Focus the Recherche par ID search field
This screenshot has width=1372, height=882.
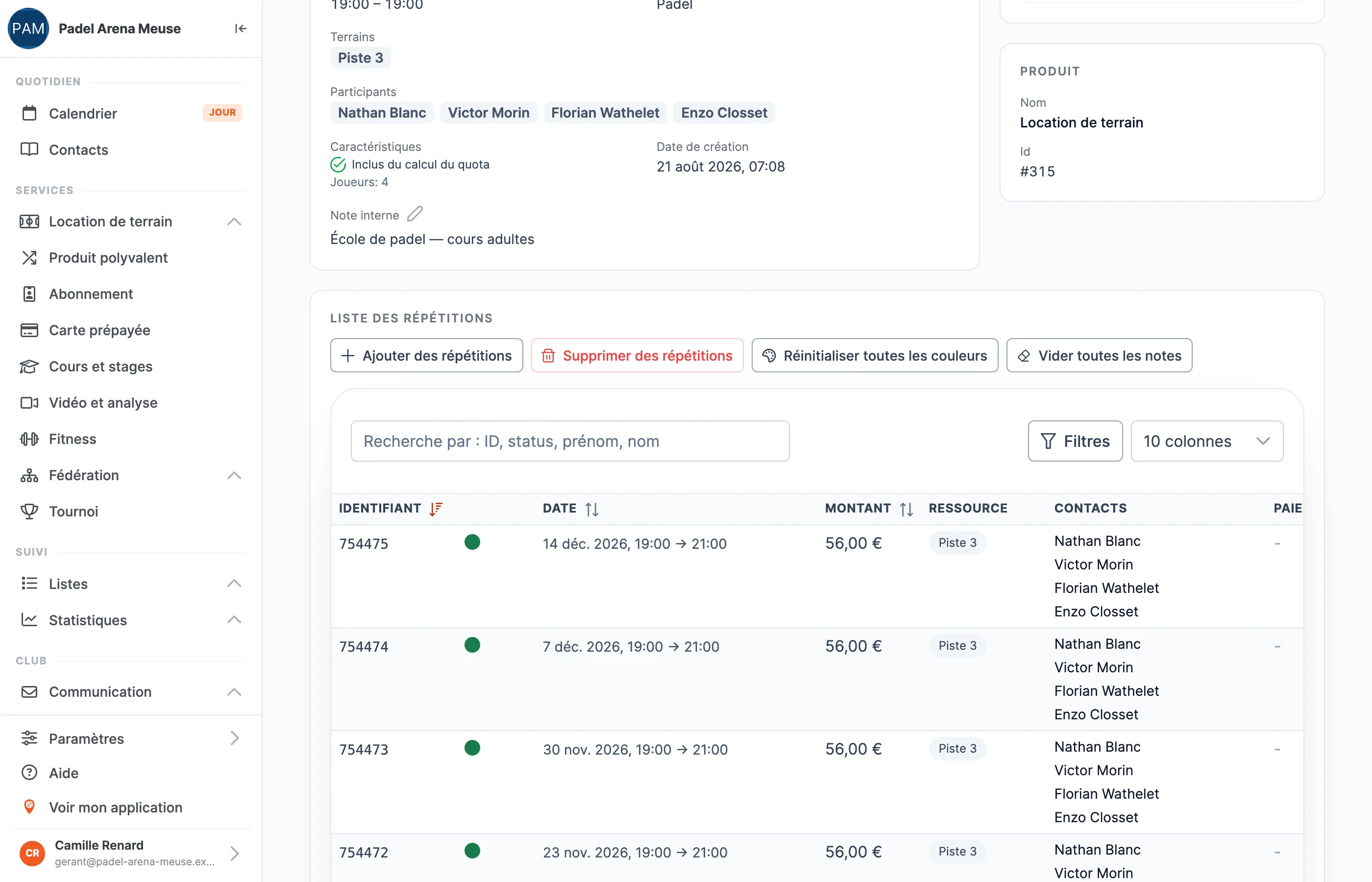(570, 441)
